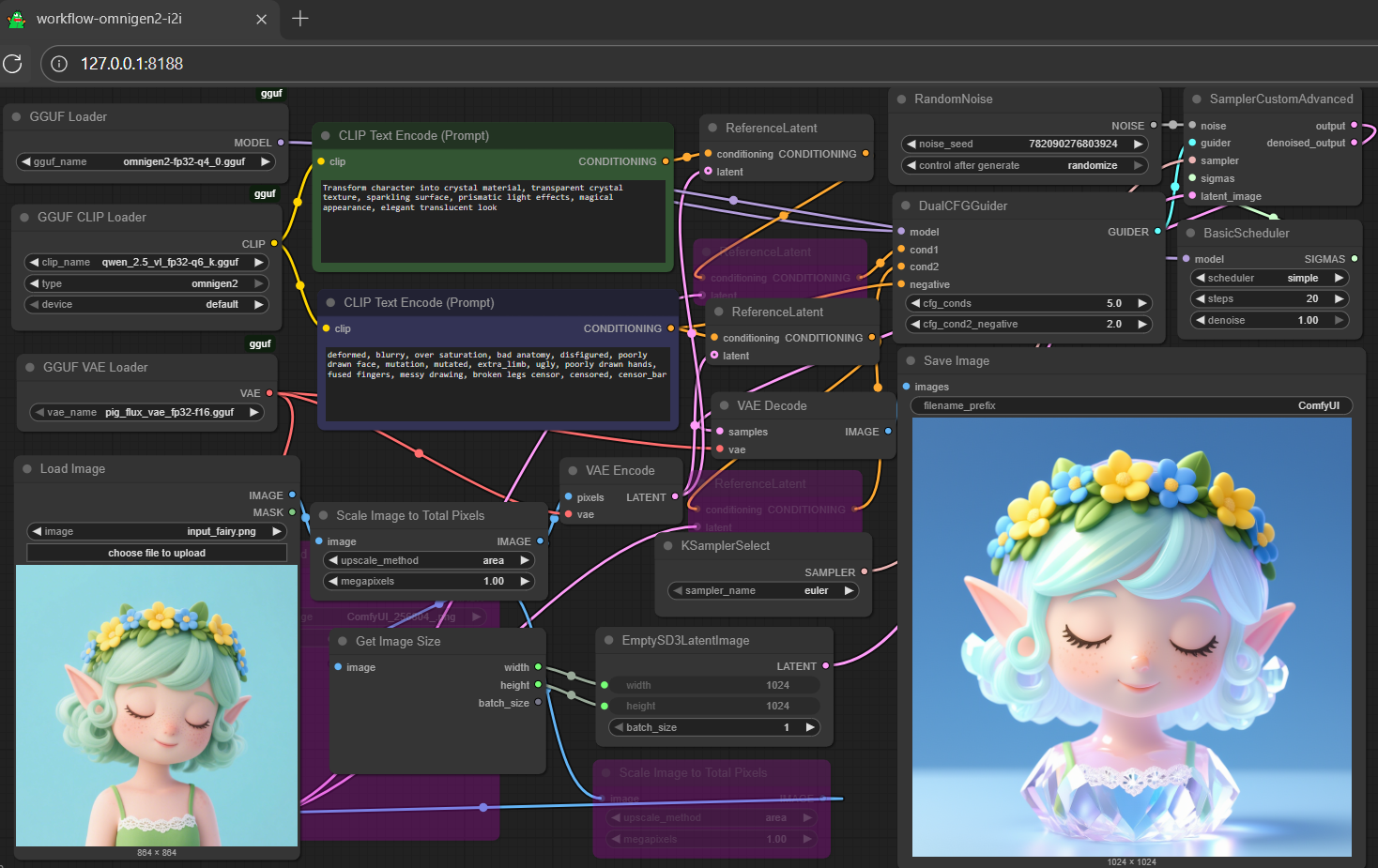The width and height of the screenshot is (1378, 868).
Task: Open the clip_name qwen_2.5_vl gguf dropdown
Action: pyautogui.click(x=145, y=262)
